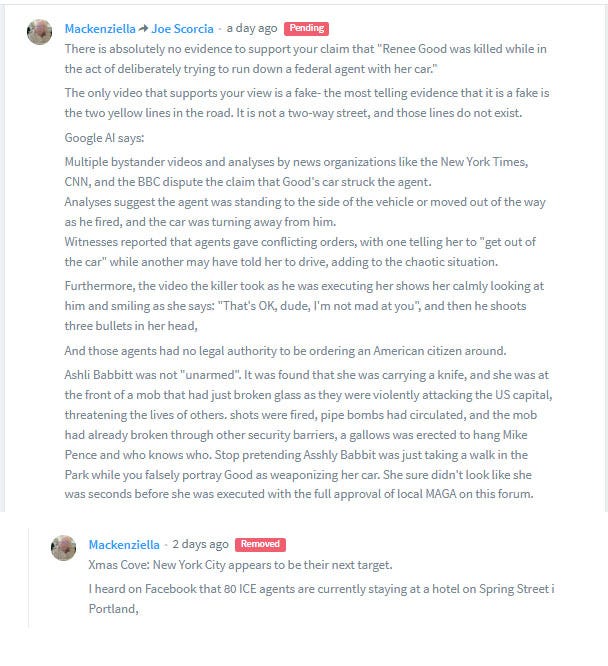Click the sentence about agents' legal authority
The image size is (608, 666).
(285, 351)
